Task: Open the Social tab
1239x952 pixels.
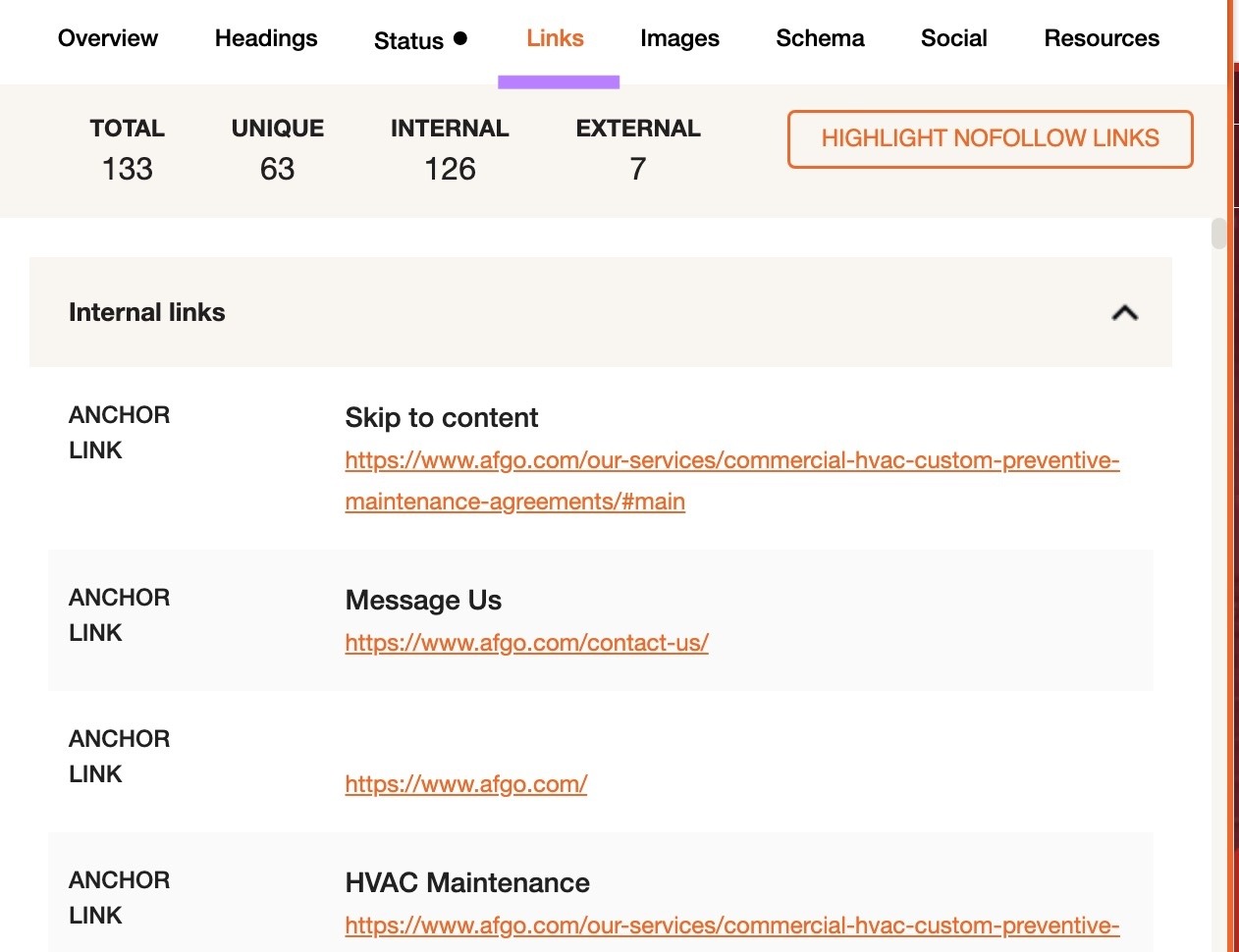Action: point(953,37)
